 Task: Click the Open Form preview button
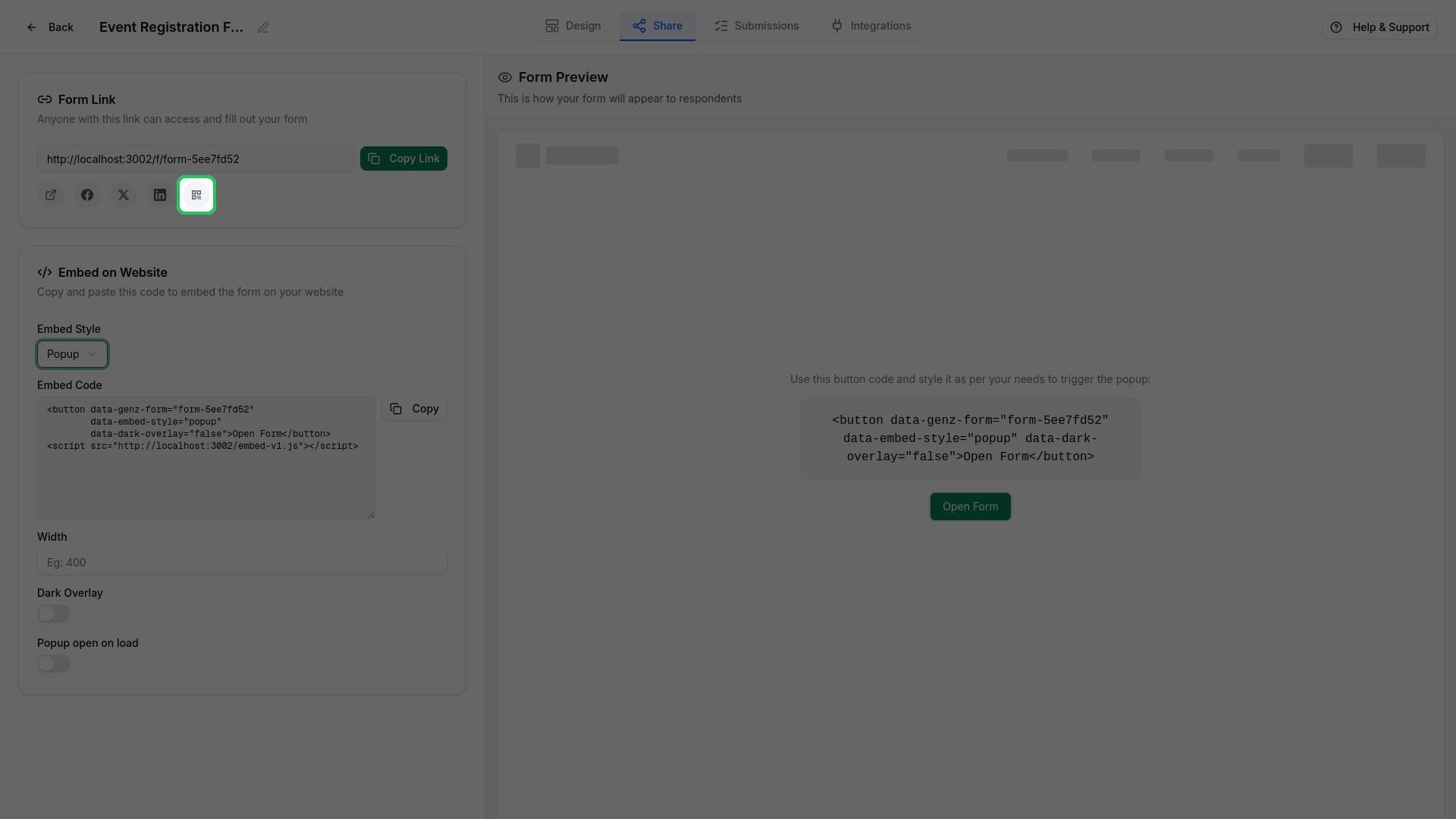click(x=970, y=507)
